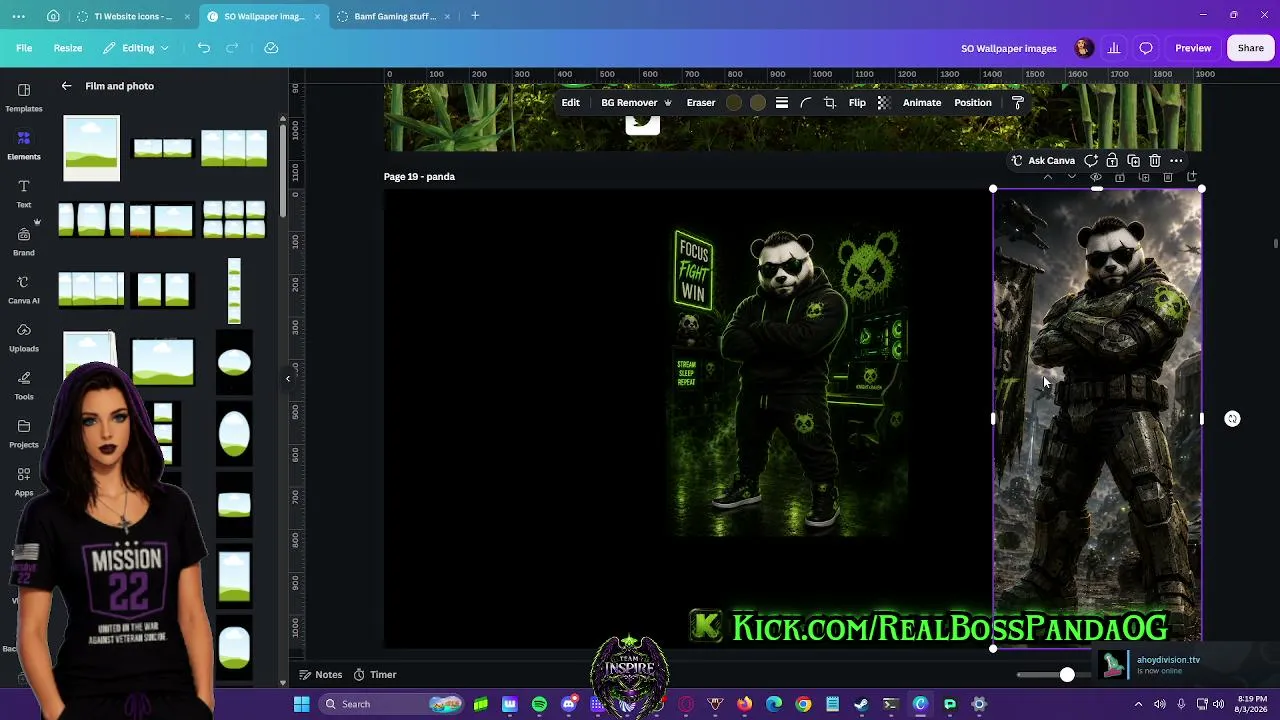The width and height of the screenshot is (1280, 720).
Task: Lock page 19 with the page lock icon
Action: coord(1120,177)
